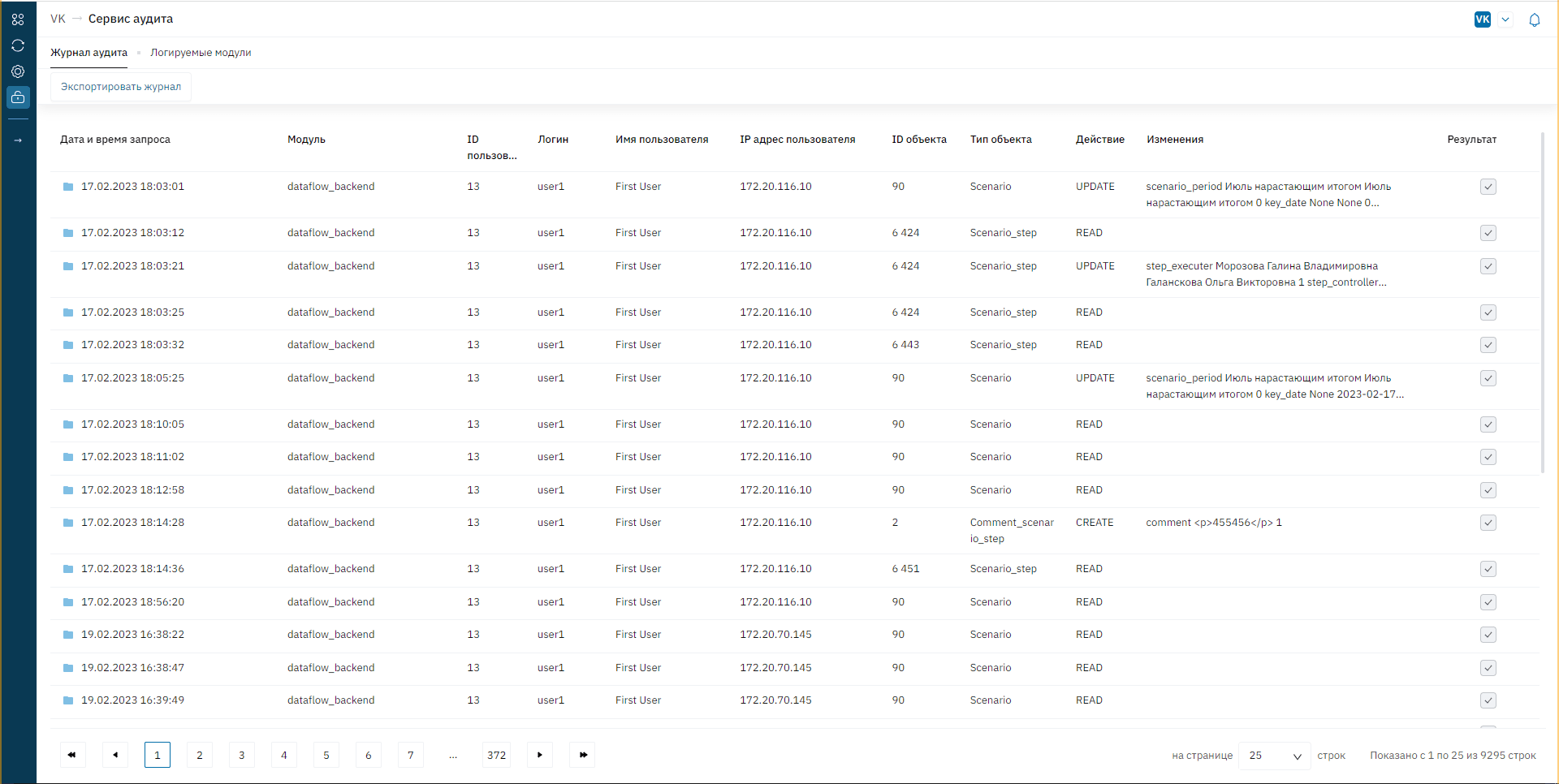Viewport: 1559px width, 784px height.
Task: Jump to first page of audit log
Action: (72, 755)
